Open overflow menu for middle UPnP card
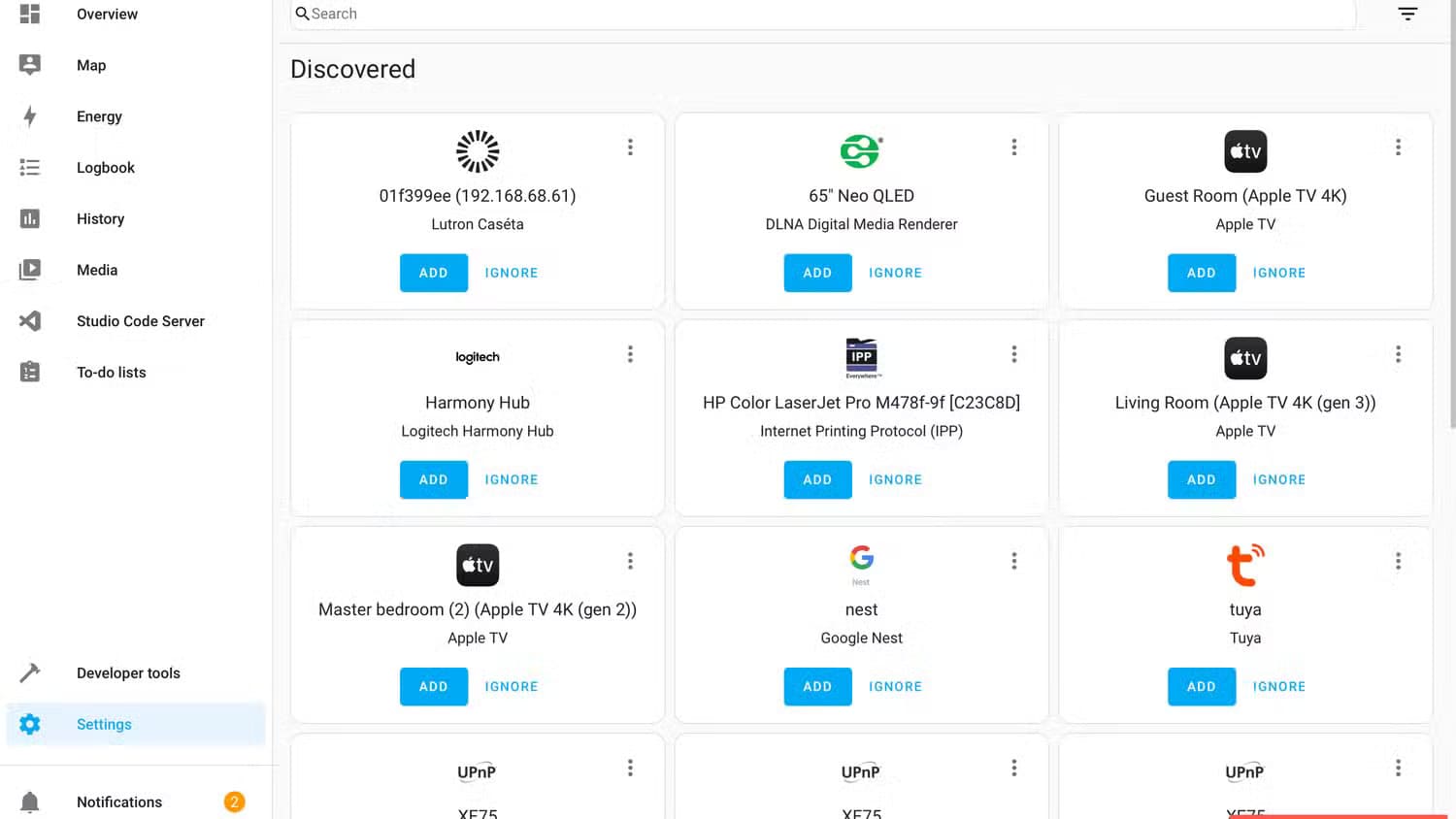 click(1014, 769)
